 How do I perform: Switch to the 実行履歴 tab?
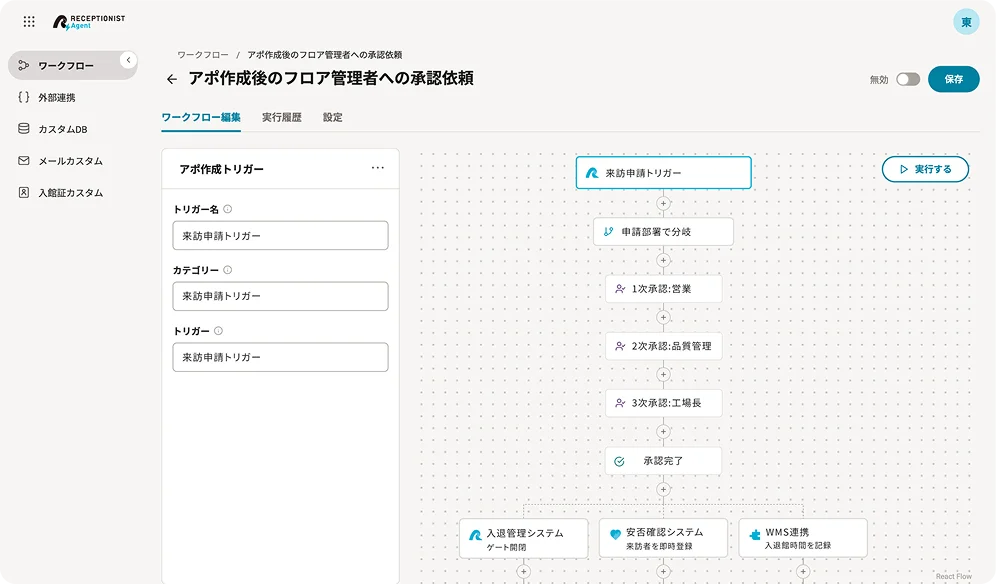[281, 118]
